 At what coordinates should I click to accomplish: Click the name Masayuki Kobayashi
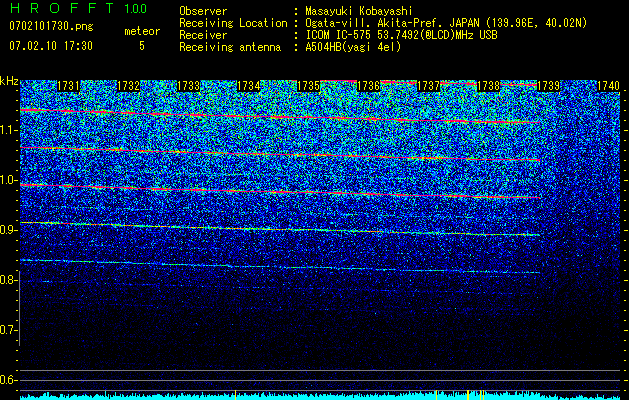coord(359,11)
